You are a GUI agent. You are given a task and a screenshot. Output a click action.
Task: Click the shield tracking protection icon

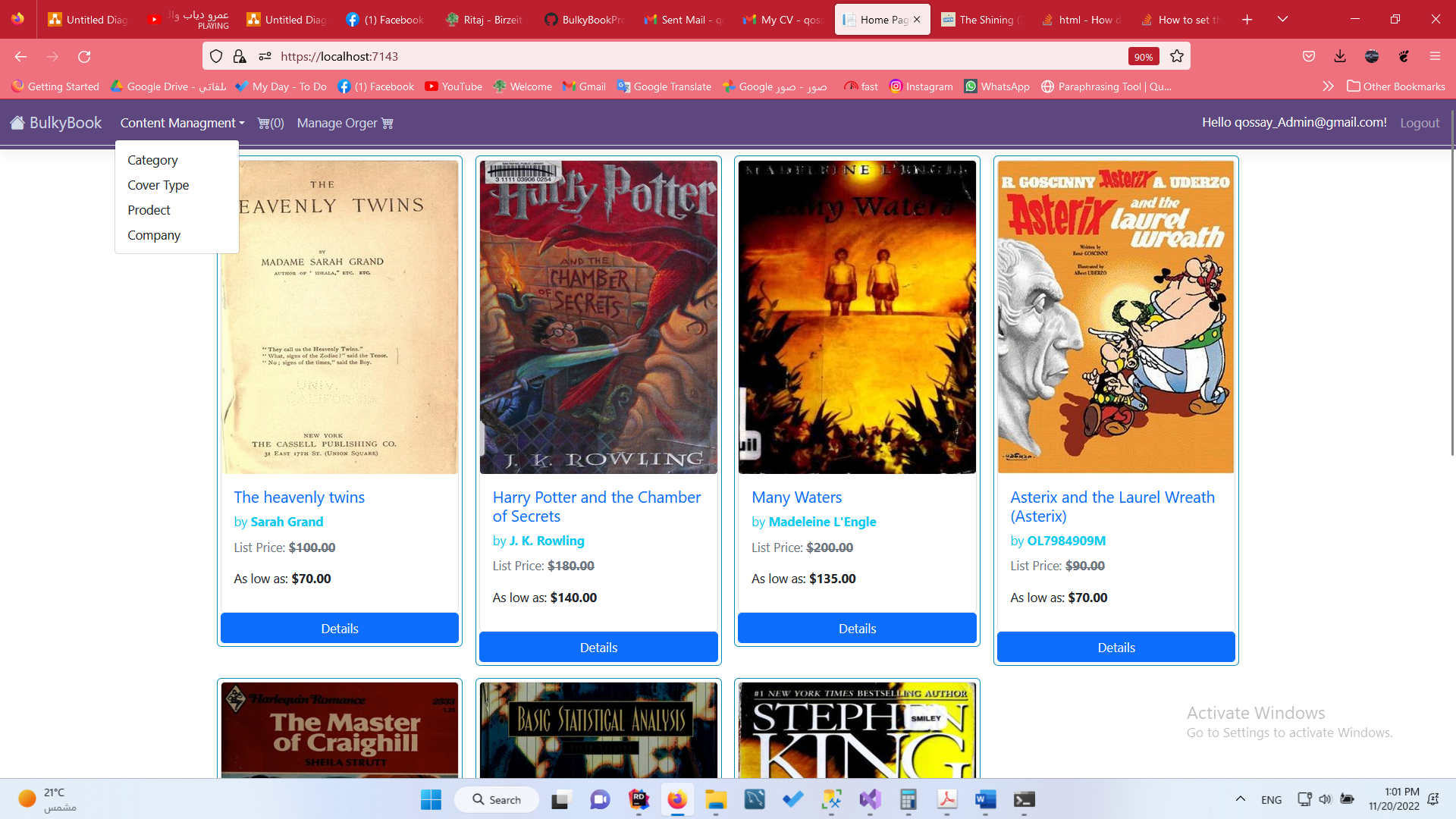[x=216, y=56]
